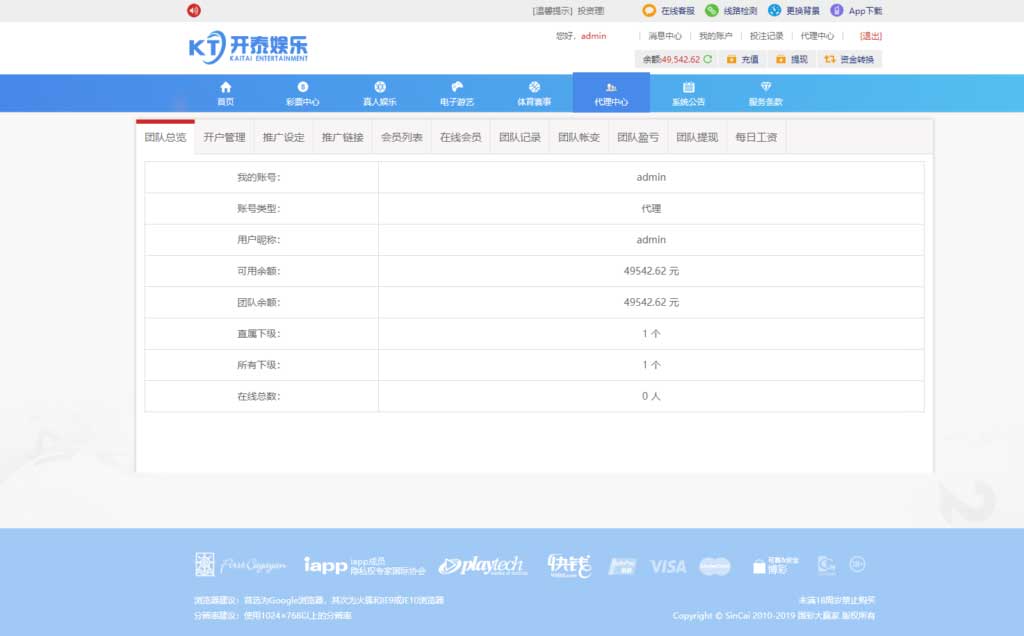The image size is (1024, 636).
Task: Open 彩票中心 in the navigation bar
Action: point(303,93)
